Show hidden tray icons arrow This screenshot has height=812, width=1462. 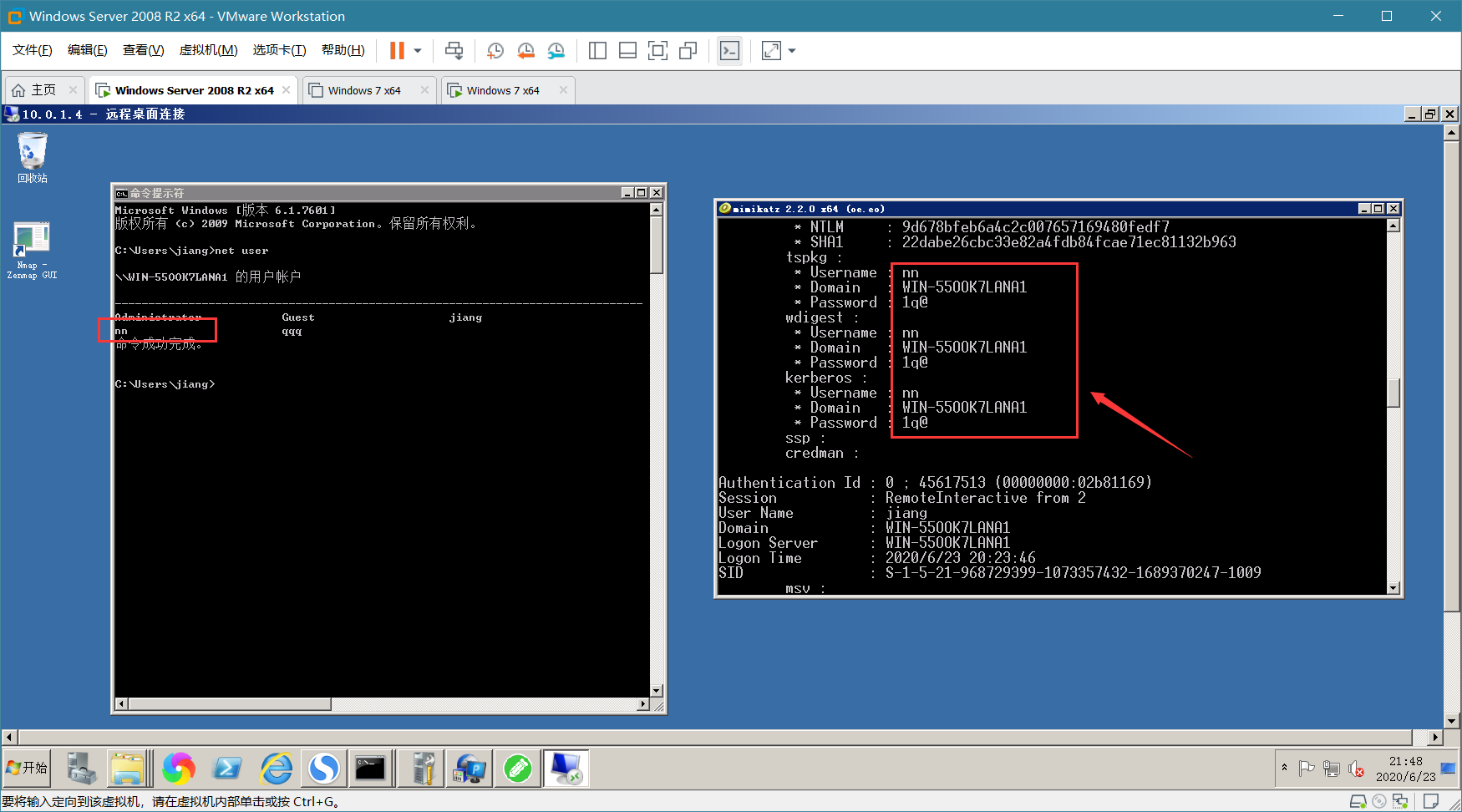1284,768
